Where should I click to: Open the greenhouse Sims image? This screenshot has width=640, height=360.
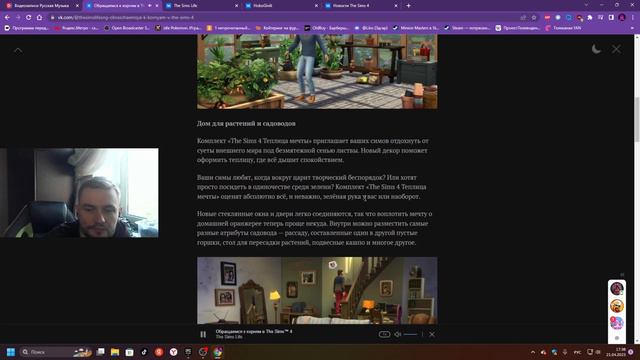[317, 71]
